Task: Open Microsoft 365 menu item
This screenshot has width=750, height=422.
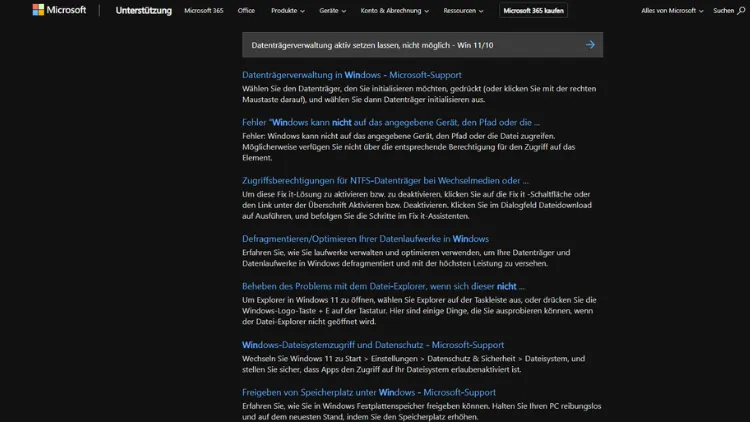Action: [204, 11]
